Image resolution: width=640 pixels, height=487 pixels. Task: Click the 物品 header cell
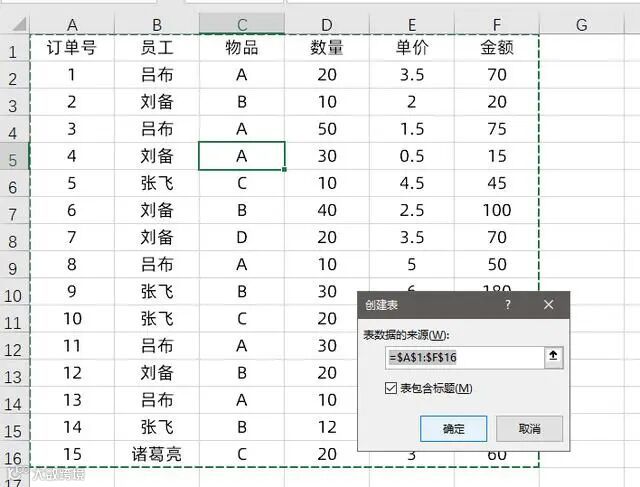coord(242,48)
